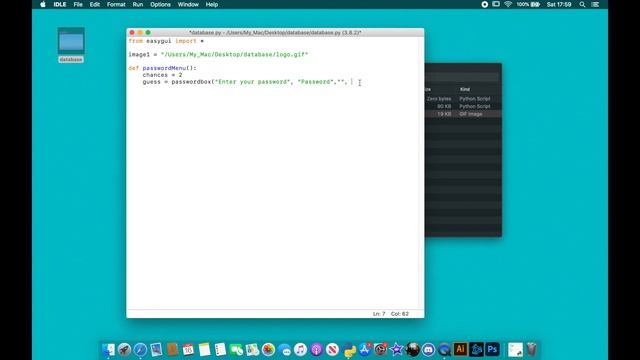This screenshot has height=360, width=640.
Task: Click the Sat 17:59 clock
Action: pyautogui.click(x=559, y=4)
